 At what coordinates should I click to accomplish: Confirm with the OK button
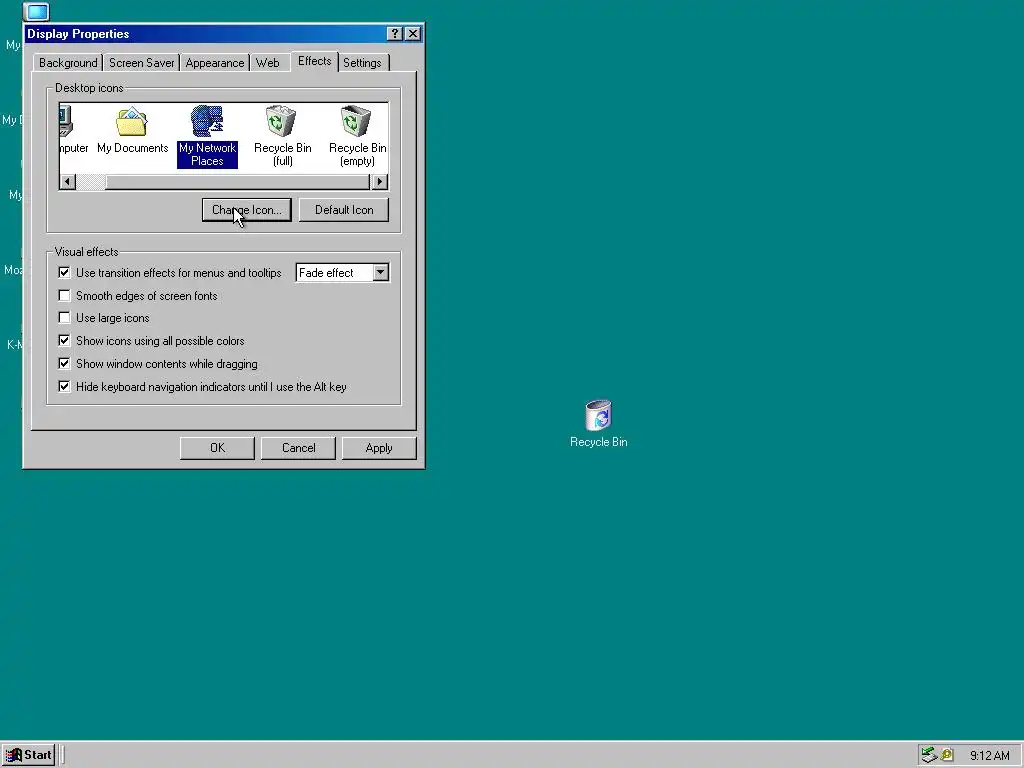[217, 448]
